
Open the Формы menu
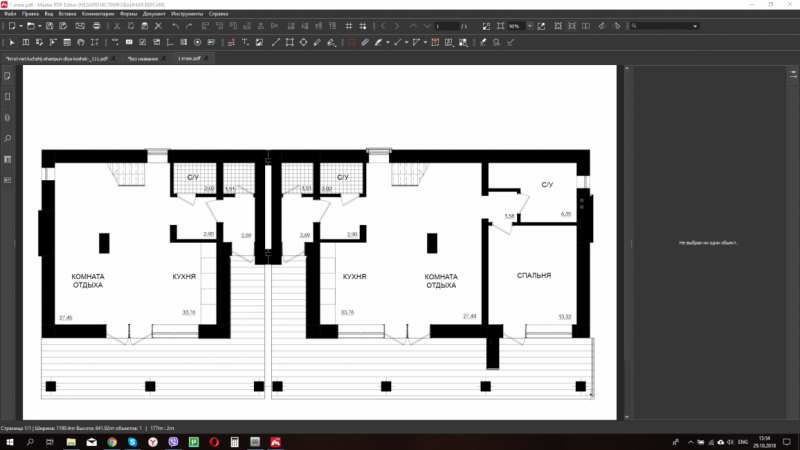pyautogui.click(x=129, y=14)
